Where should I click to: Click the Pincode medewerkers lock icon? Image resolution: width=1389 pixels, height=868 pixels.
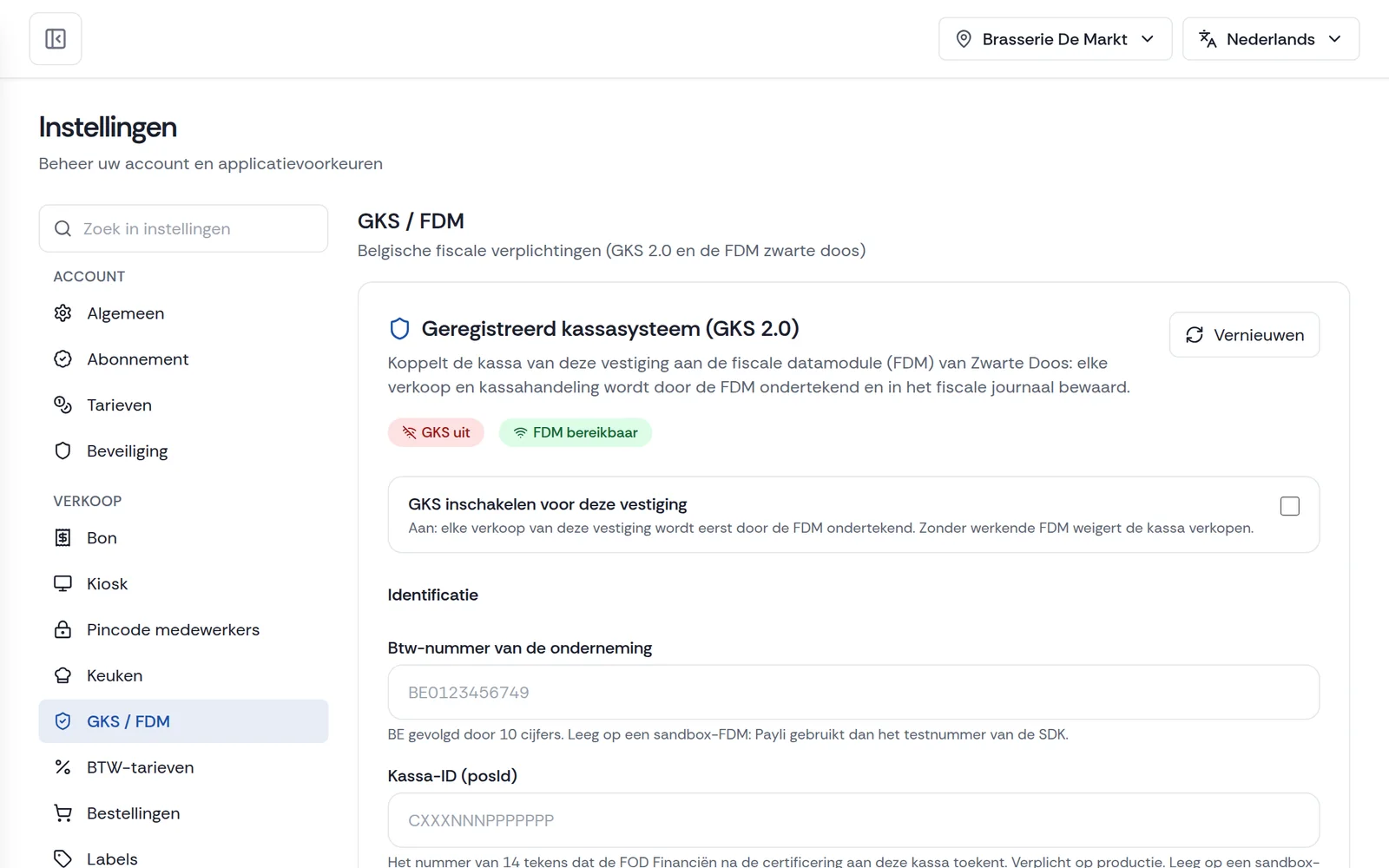pyautogui.click(x=63, y=630)
